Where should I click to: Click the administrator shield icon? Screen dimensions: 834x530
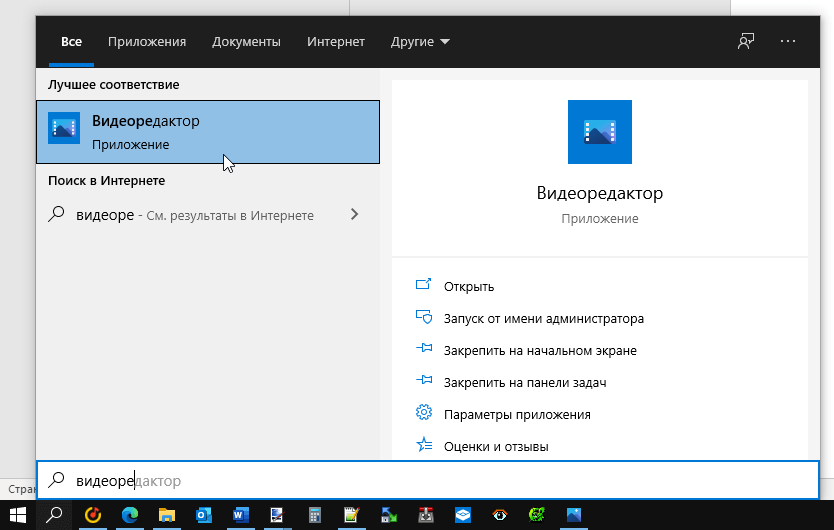[424, 317]
